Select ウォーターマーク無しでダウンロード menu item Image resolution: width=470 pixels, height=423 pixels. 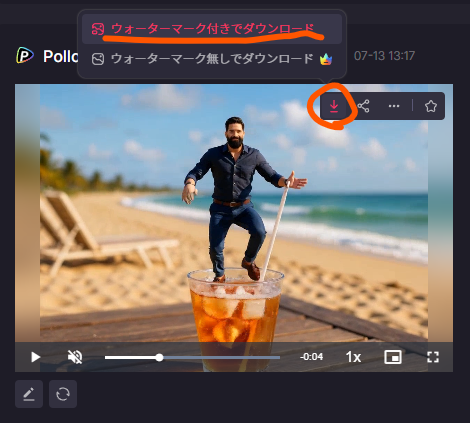tap(212, 59)
